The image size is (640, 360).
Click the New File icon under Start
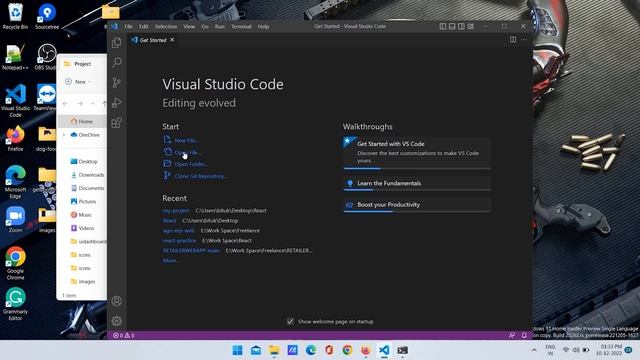(167, 140)
